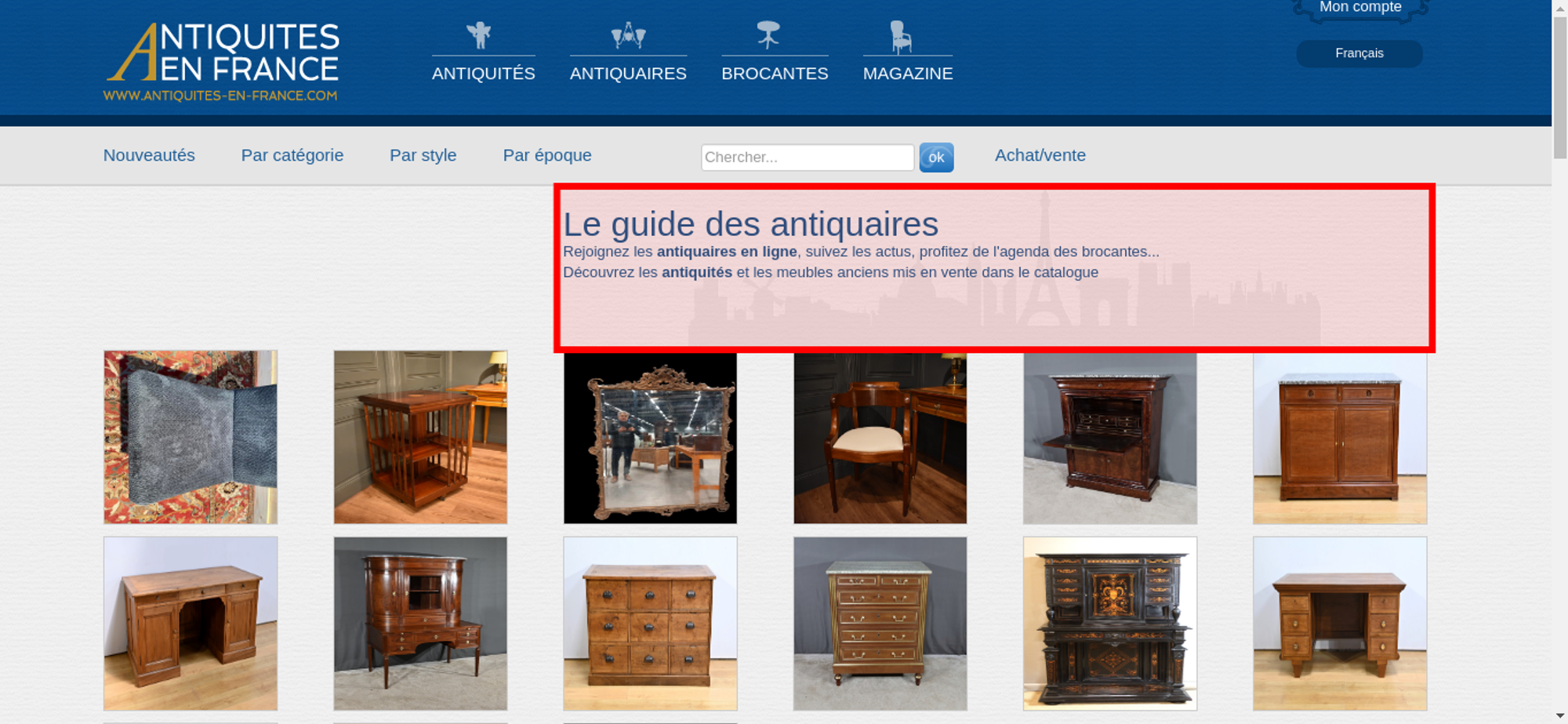The height and width of the screenshot is (724, 1568).
Task: Select the wooden armchair with white seat
Action: (880, 438)
